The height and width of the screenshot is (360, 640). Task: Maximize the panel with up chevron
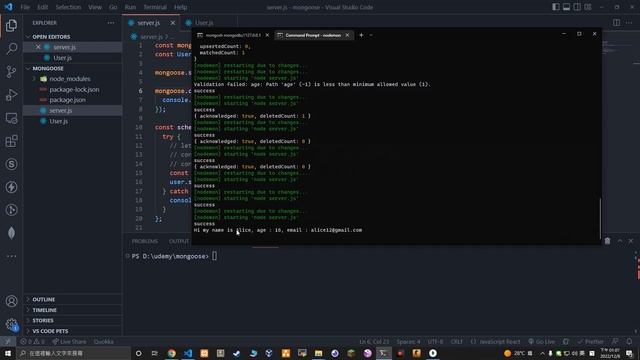[620, 241]
